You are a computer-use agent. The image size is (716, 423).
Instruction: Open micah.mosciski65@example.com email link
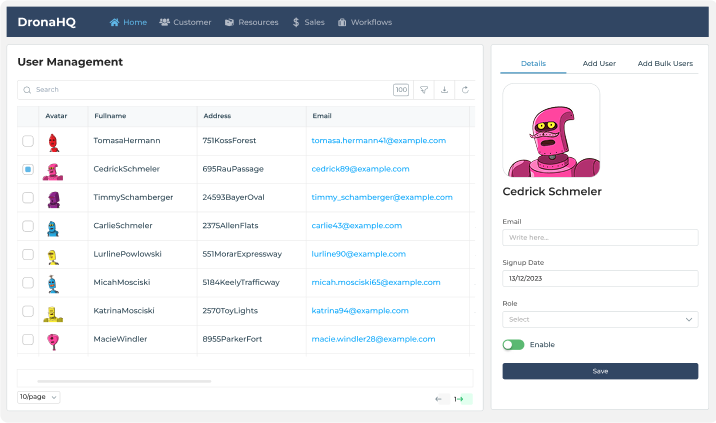tap(376, 282)
